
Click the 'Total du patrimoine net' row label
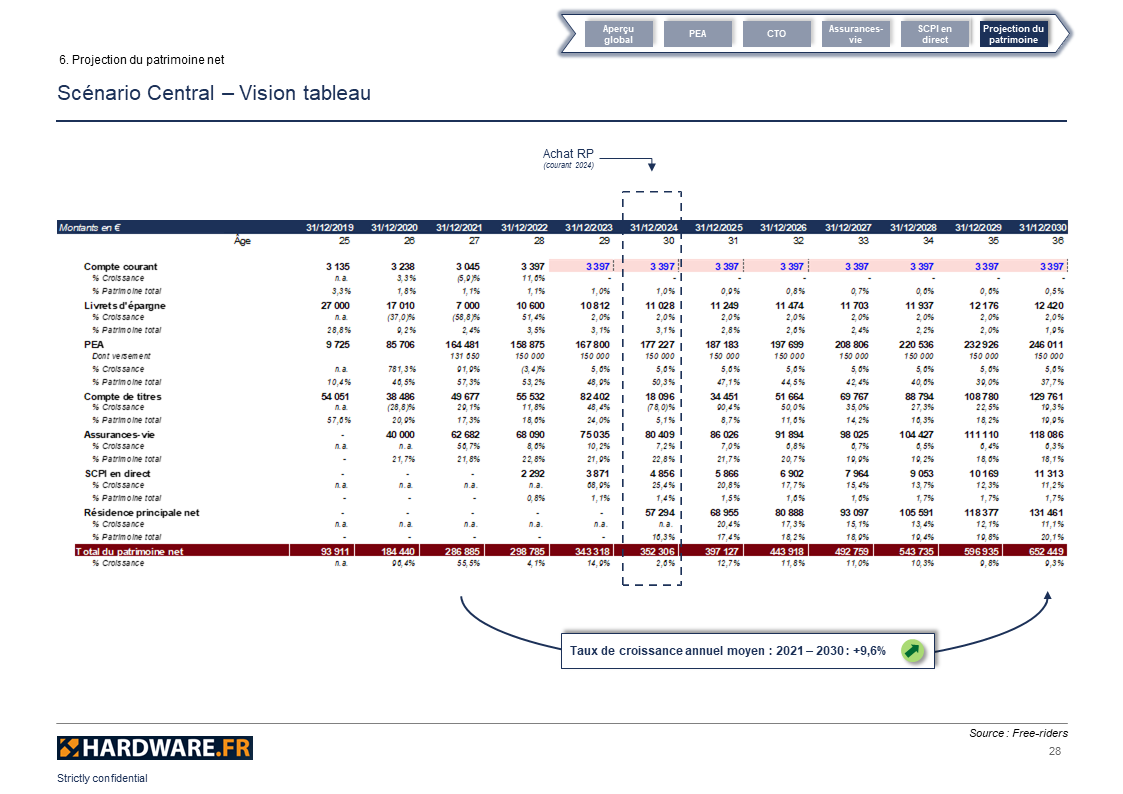pos(130,551)
